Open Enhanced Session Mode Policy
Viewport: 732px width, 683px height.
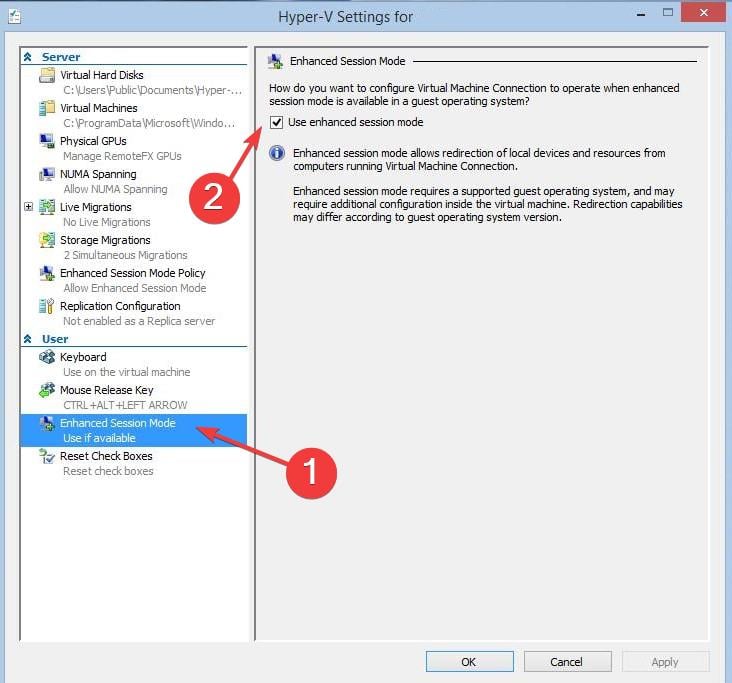tap(133, 273)
